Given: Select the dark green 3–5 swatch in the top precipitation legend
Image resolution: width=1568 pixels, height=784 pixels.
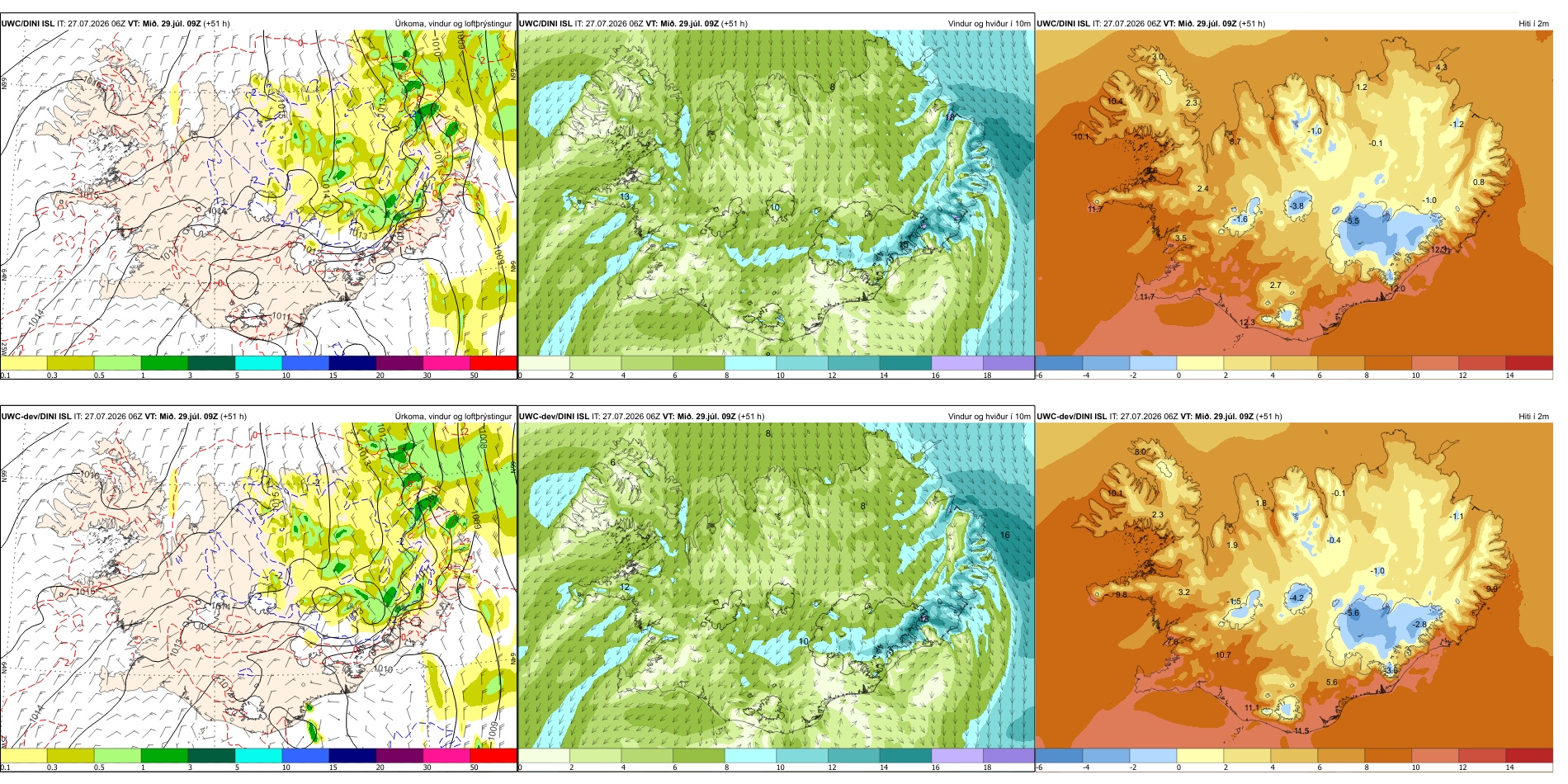Looking at the screenshot, I should (x=211, y=362).
